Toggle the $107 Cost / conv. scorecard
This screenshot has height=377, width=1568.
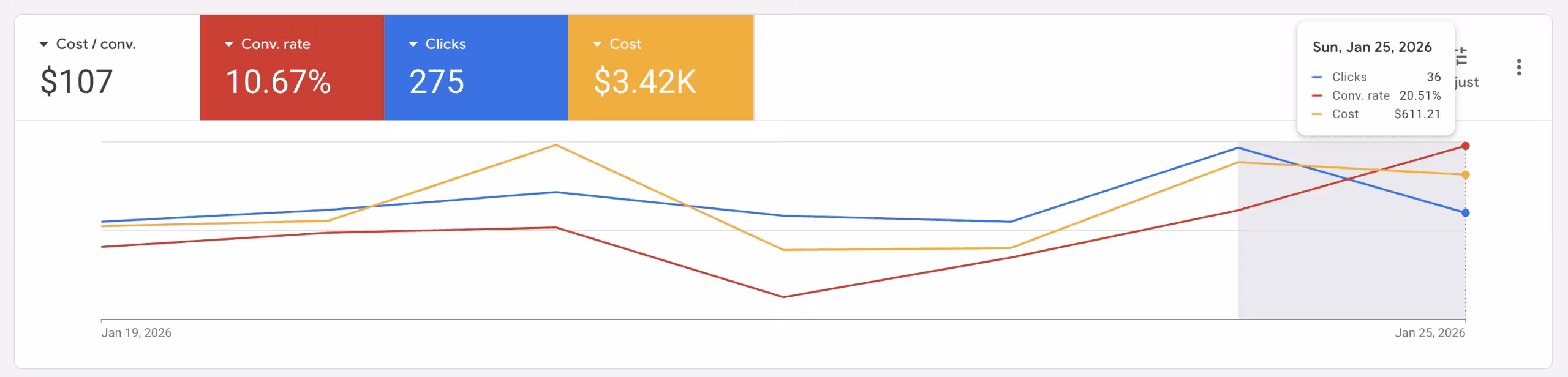click(107, 67)
